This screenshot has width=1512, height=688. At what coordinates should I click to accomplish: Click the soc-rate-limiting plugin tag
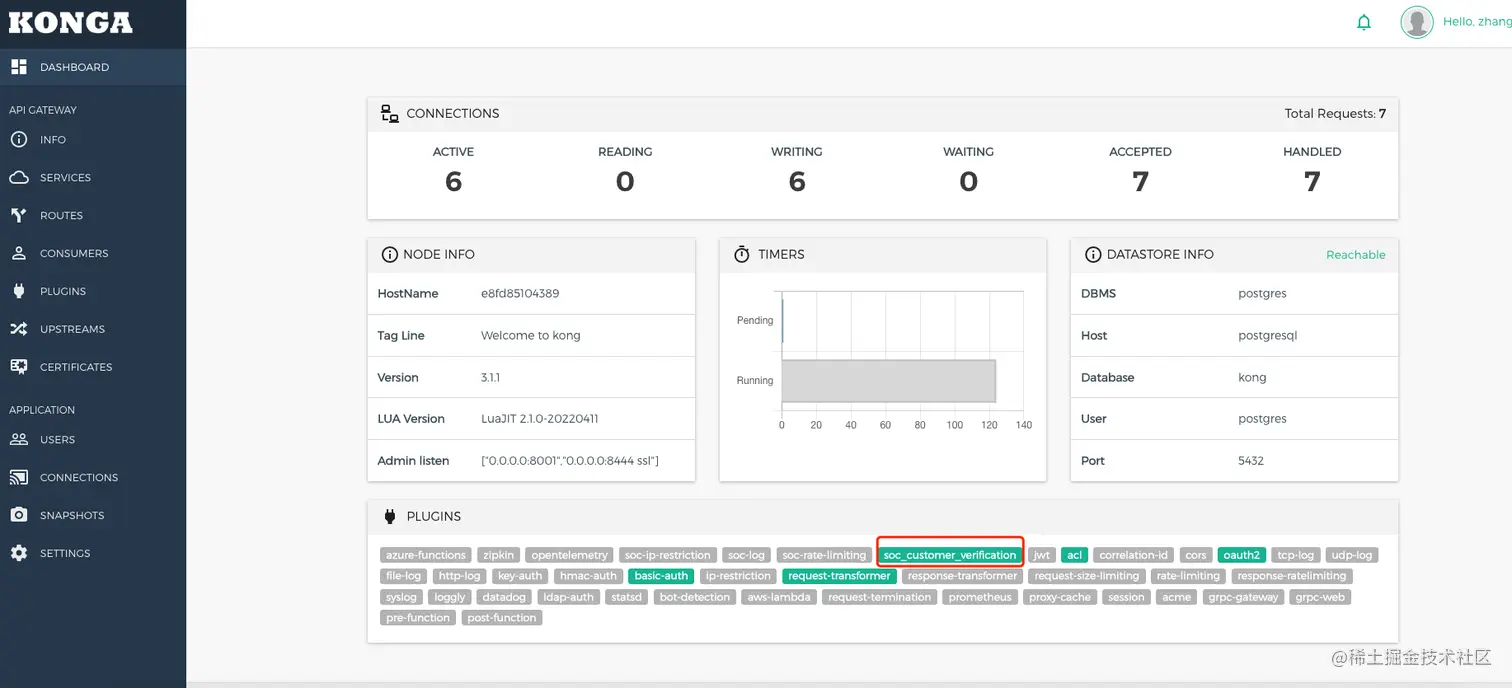click(x=824, y=555)
